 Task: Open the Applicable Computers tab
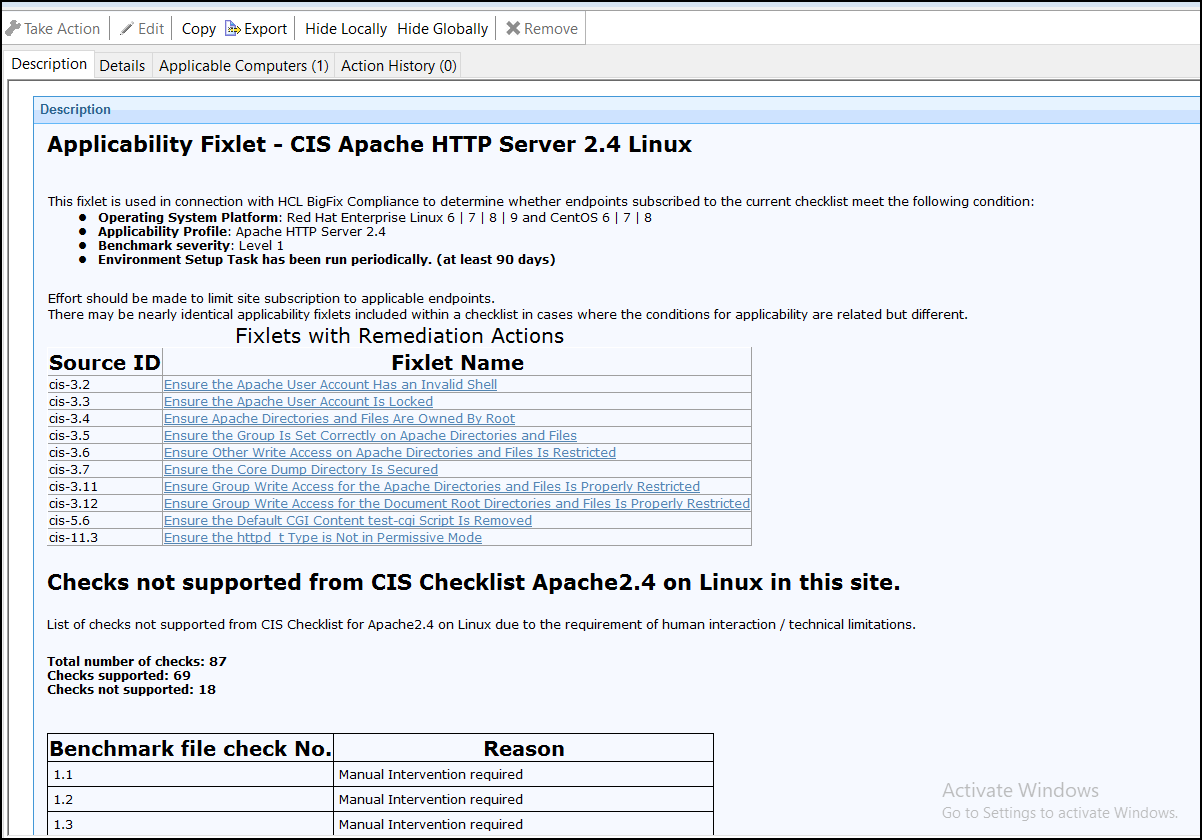pyautogui.click(x=243, y=65)
